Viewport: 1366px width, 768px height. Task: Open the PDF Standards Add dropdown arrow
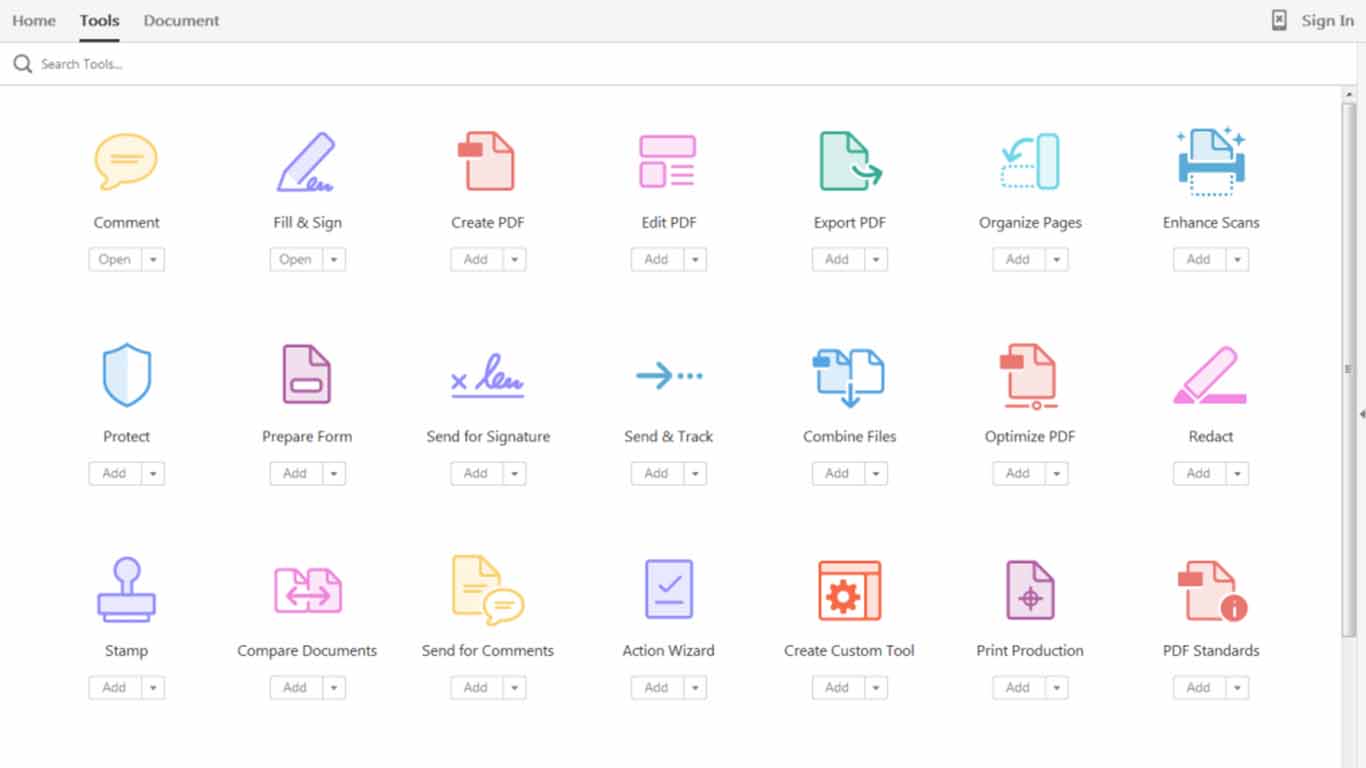(x=1238, y=688)
